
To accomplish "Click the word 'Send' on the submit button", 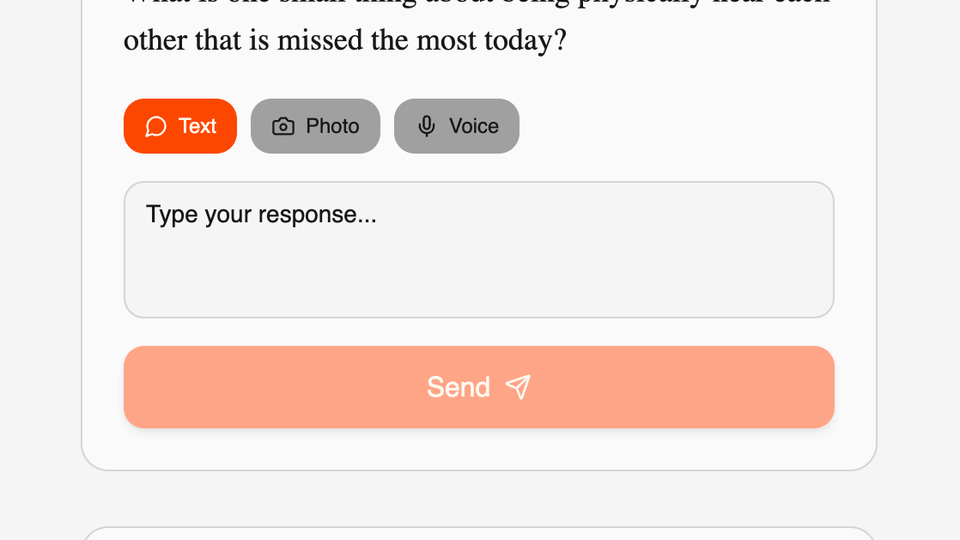I will click(x=458, y=387).
